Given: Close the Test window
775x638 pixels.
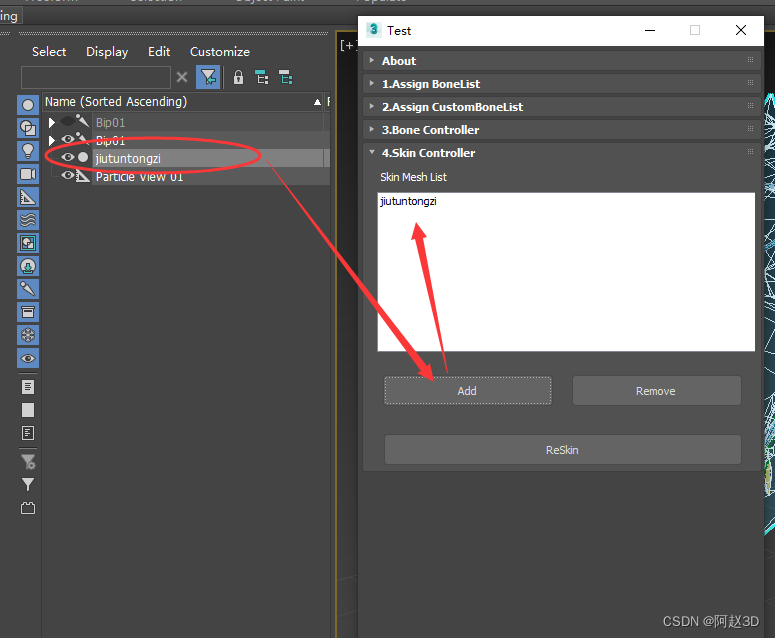Looking at the screenshot, I should click(x=740, y=31).
